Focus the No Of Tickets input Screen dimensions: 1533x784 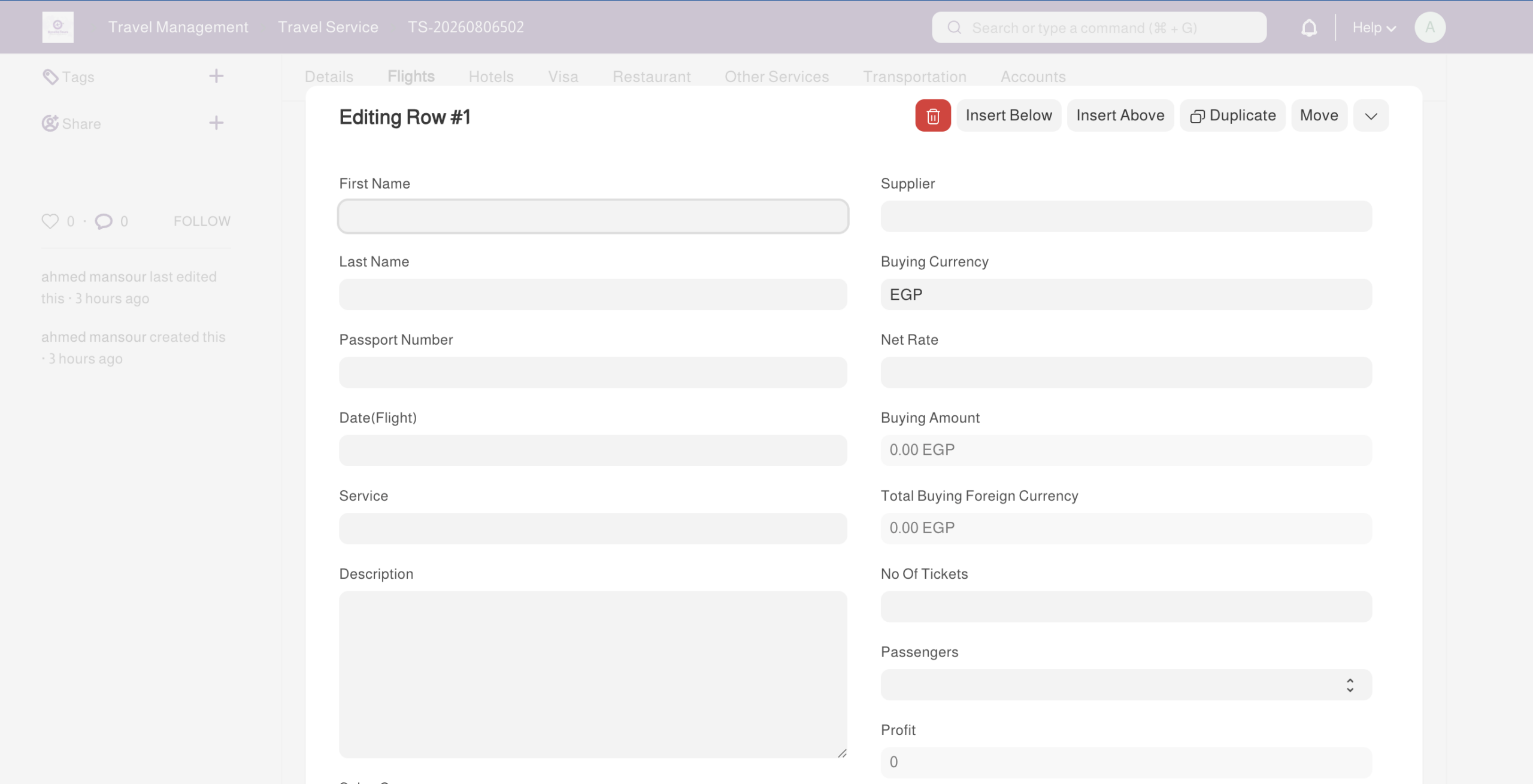pos(1126,606)
